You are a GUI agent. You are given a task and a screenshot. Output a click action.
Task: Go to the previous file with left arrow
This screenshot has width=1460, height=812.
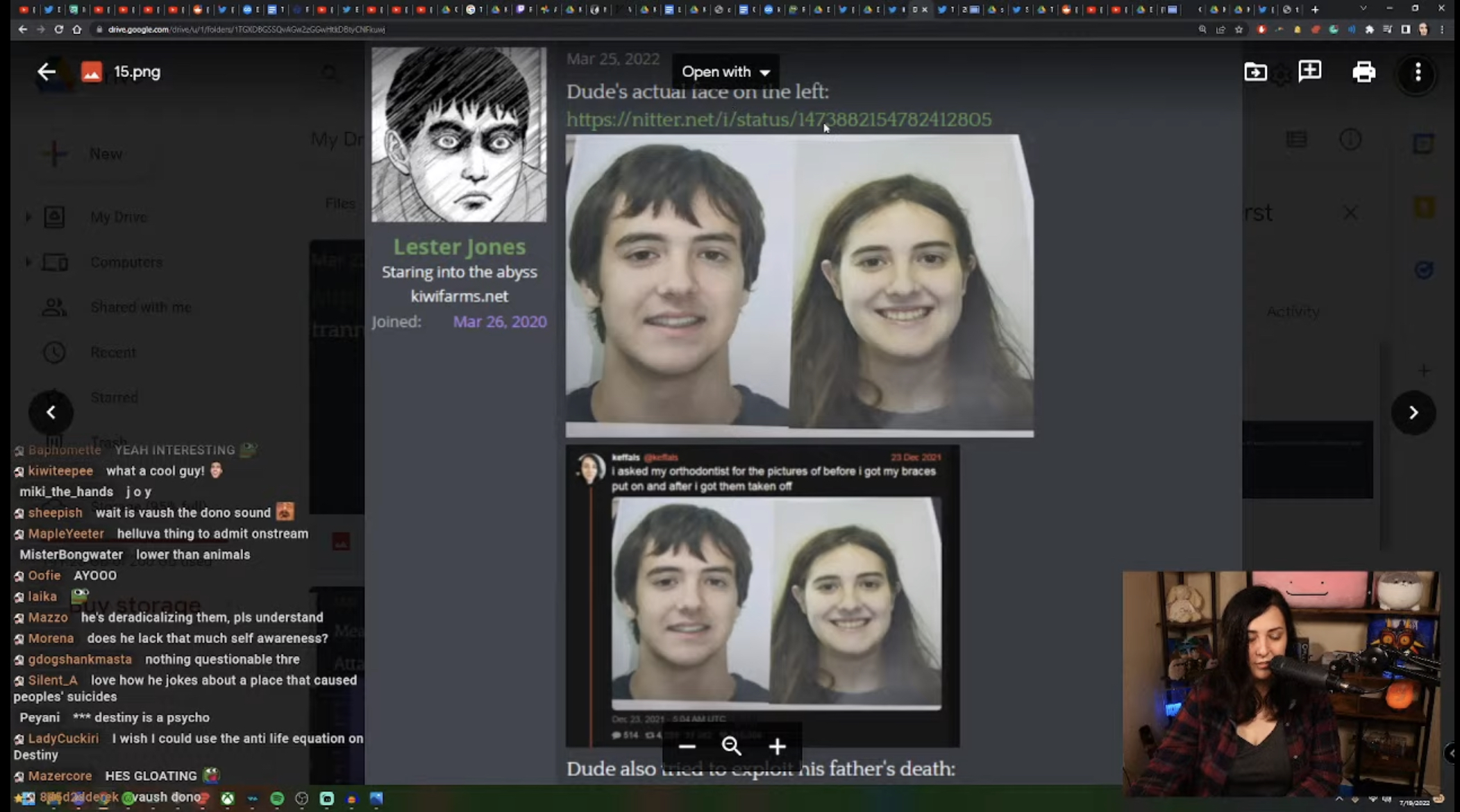51,412
